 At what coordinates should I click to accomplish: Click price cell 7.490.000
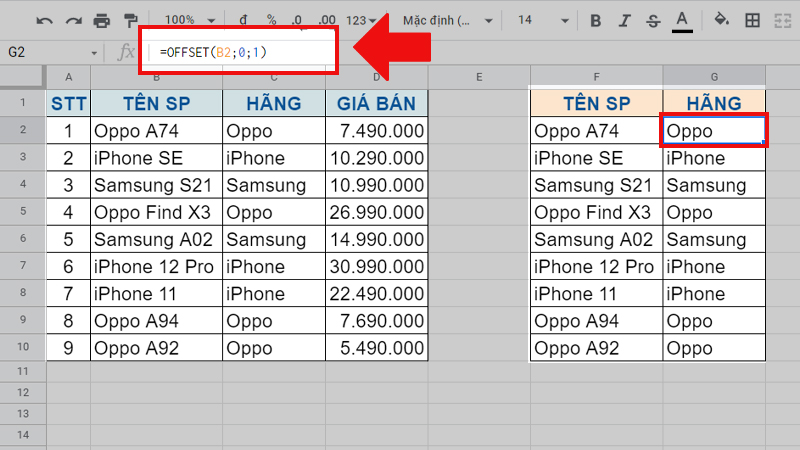[x=377, y=131]
